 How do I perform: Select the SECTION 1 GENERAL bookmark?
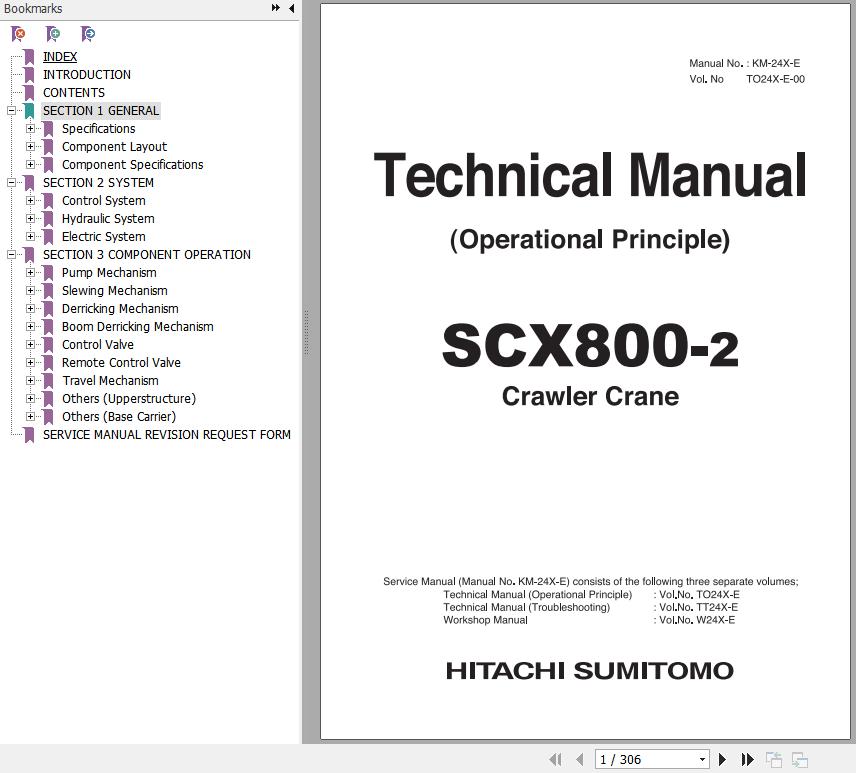101,111
